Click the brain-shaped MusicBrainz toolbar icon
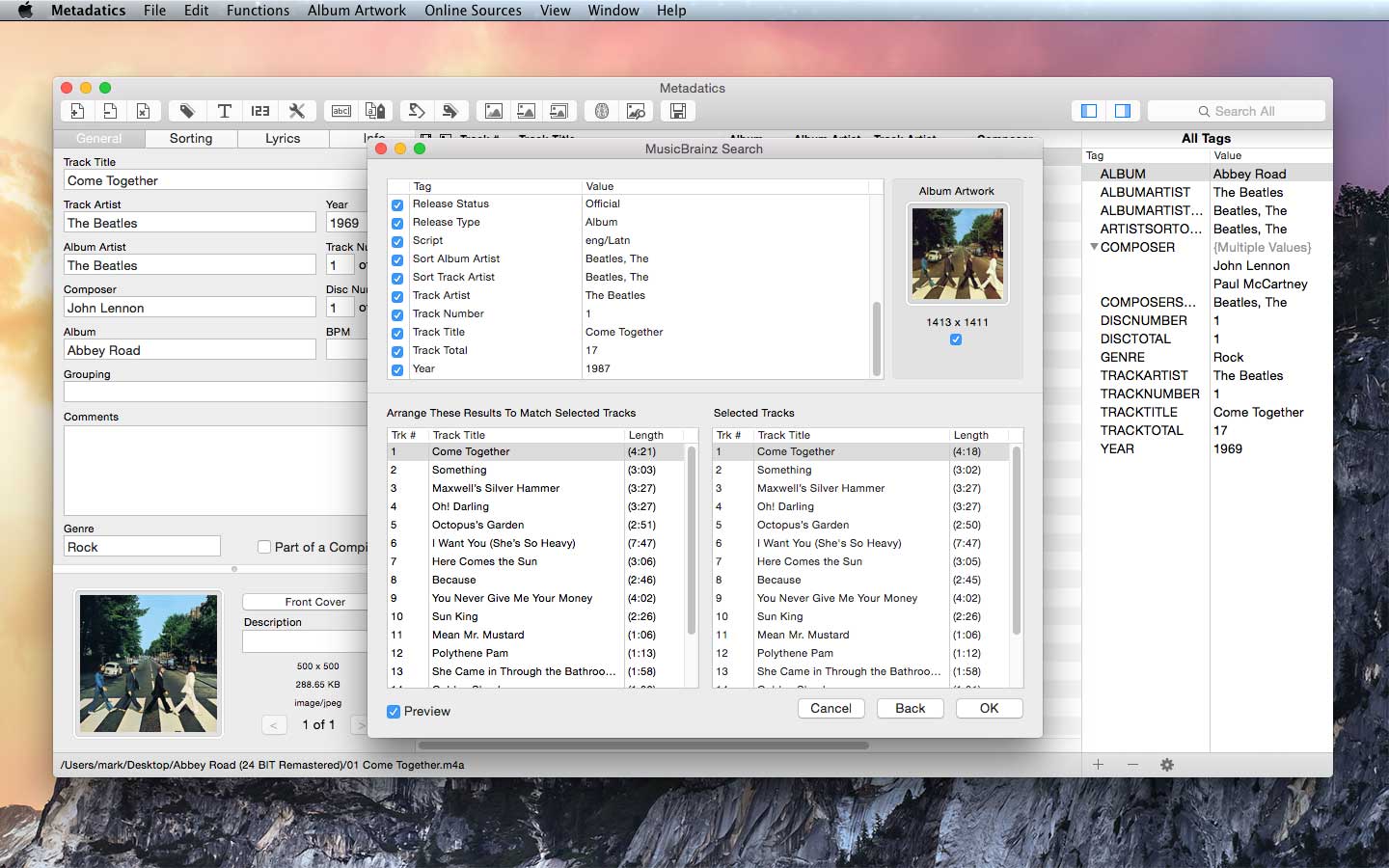The height and width of the screenshot is (868, 1389). tap(602, 111)
